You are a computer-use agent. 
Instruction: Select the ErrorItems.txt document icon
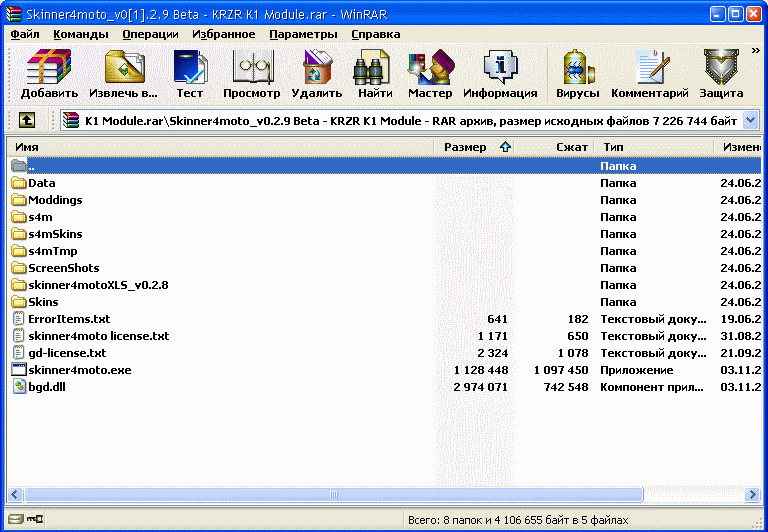pyautogui.click(x=19, y=319)
